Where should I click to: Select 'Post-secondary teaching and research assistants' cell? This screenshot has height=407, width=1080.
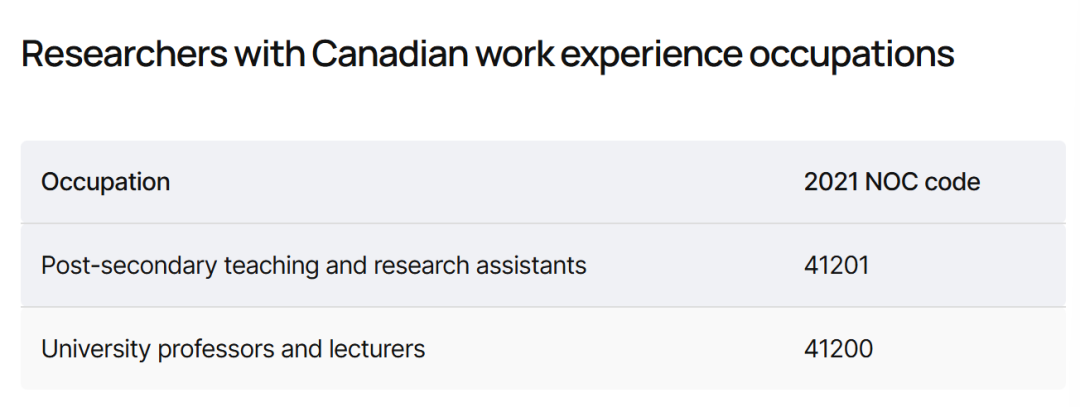313,265
